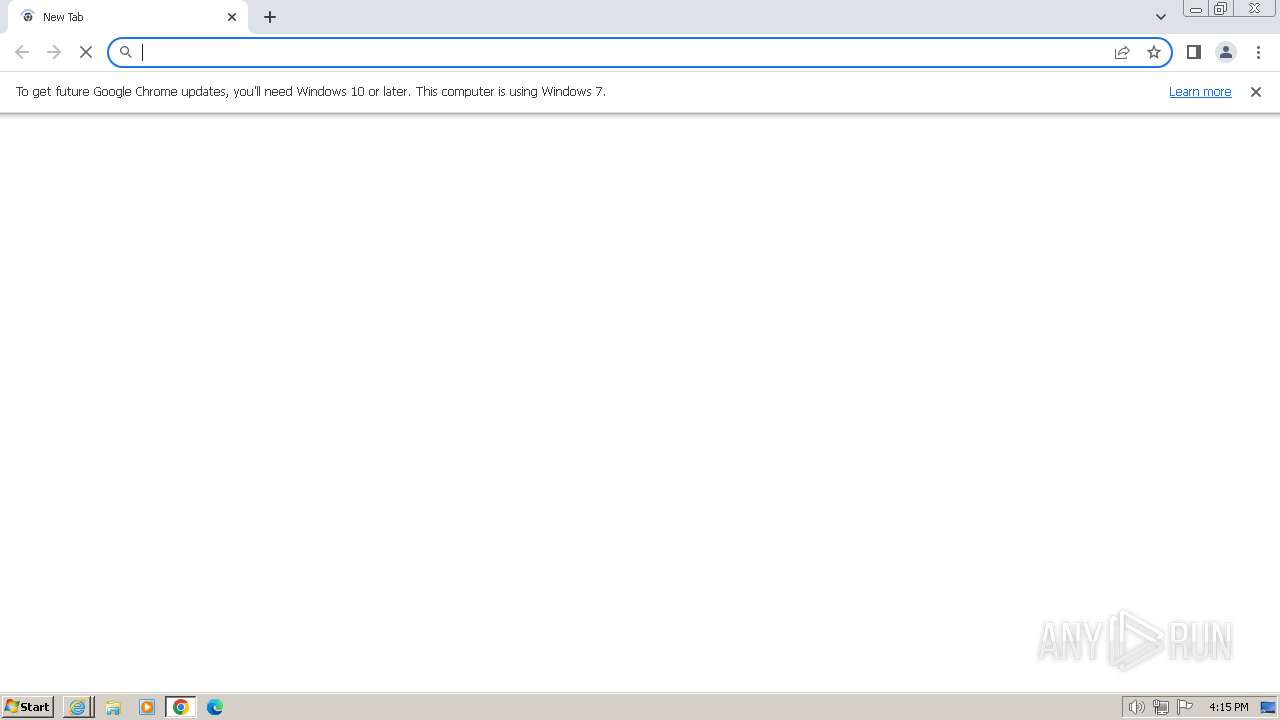Click the search magnifier icon in address bar
This screenshot has height=720, width=1280.
click(126, 52)
